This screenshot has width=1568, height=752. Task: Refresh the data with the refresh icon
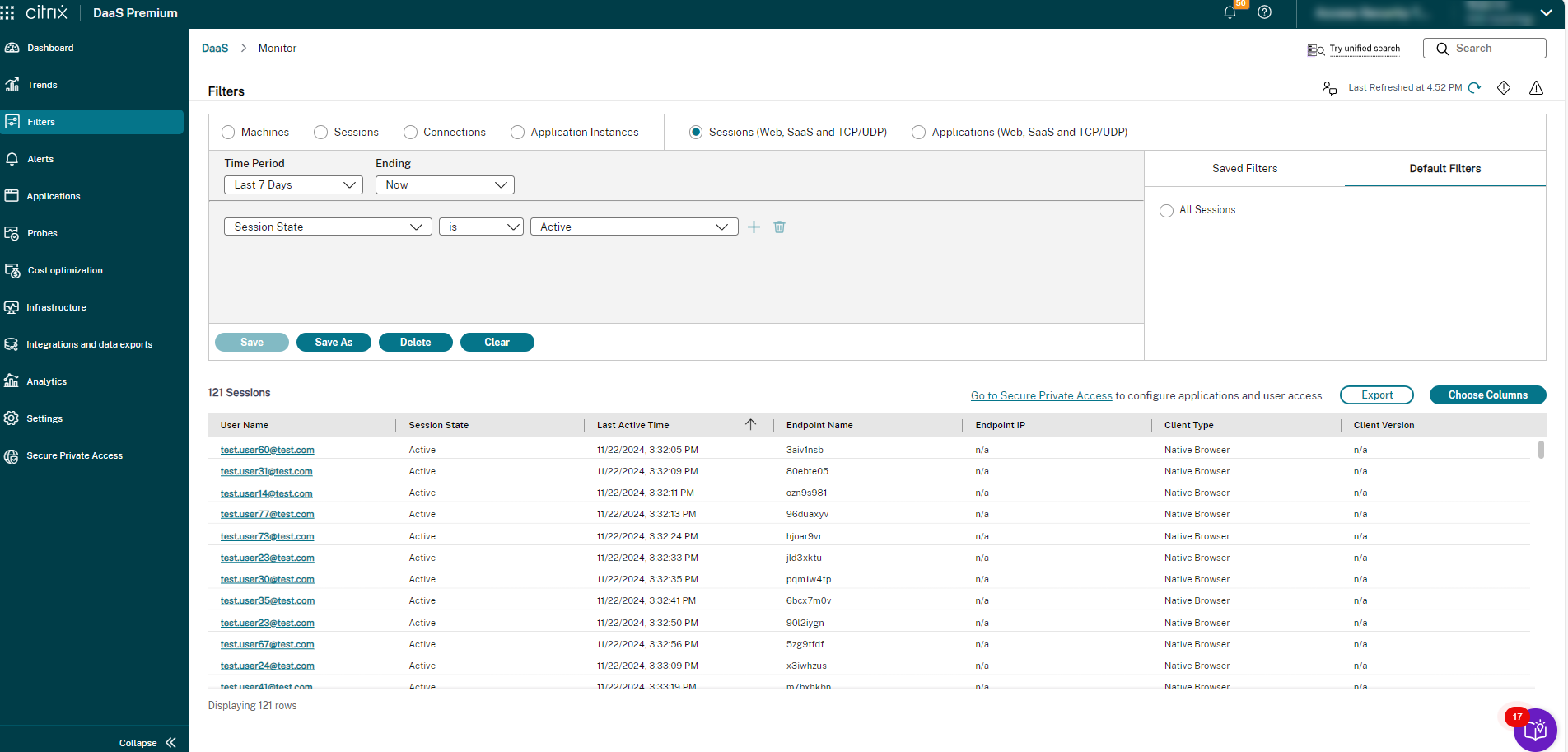[x=1475, y=88]
